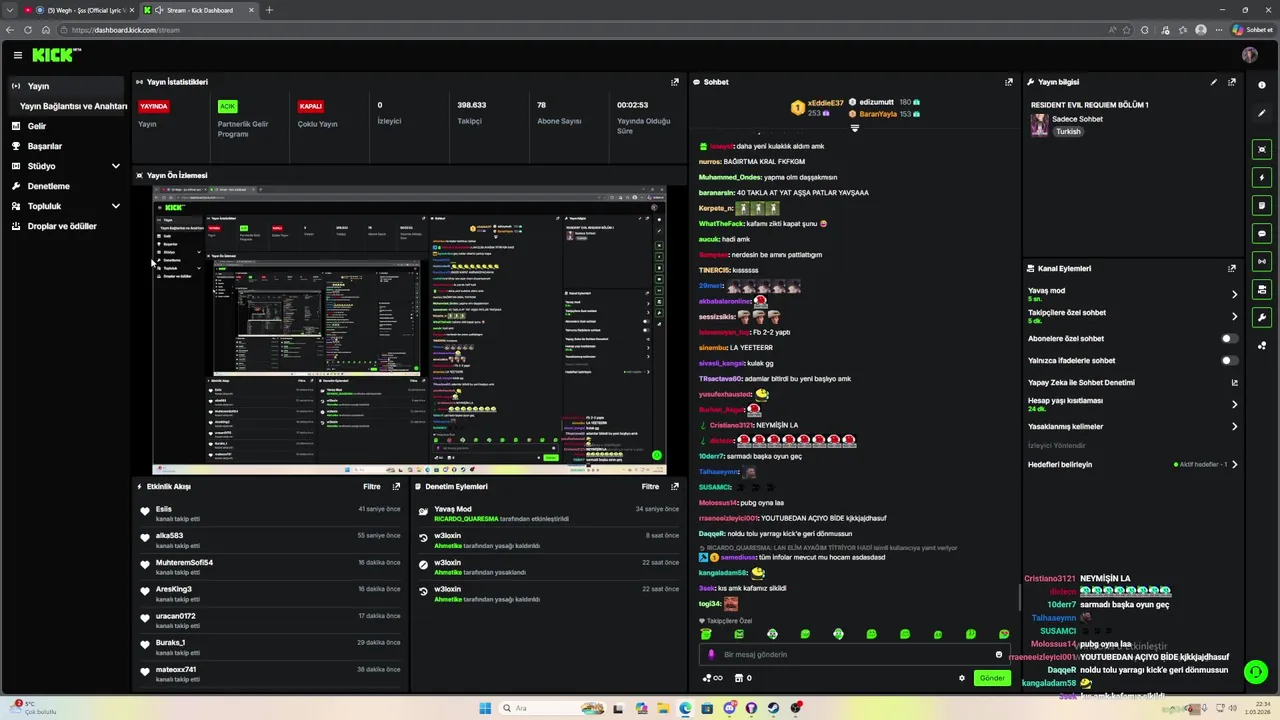This screenshot has height=720, width=1280.
Task: Toggle the wrench widget sidebar icon
Action: click(x=1262, y=317)
